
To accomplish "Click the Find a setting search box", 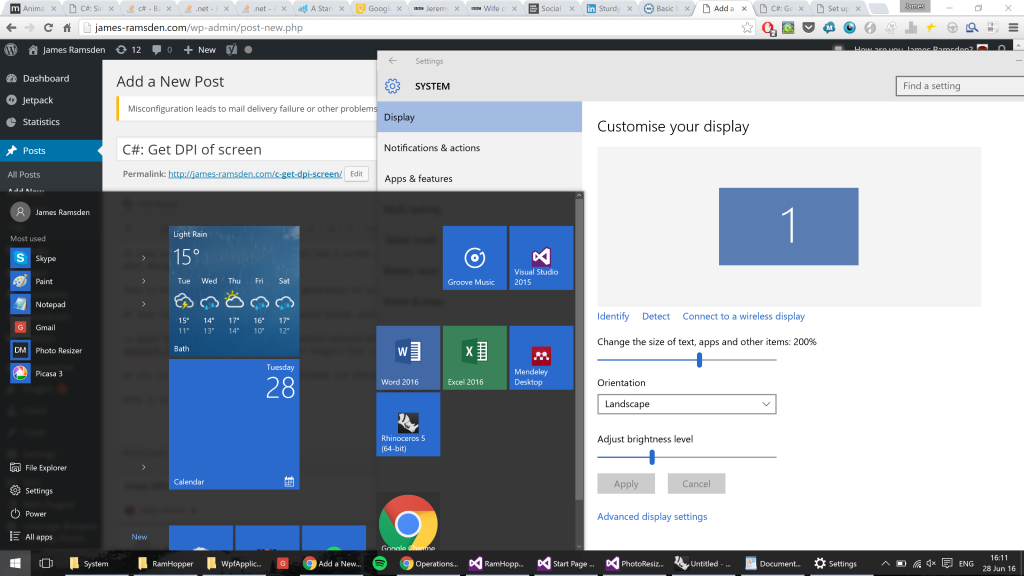I will pyautogui.click(x=960, y=86).
